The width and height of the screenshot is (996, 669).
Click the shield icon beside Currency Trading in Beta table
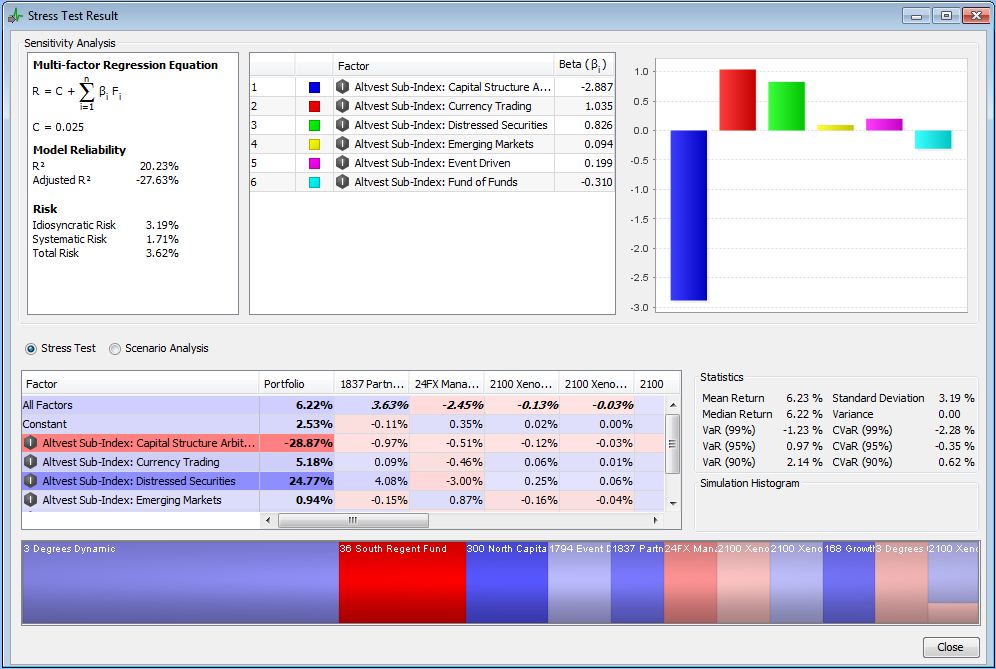point(342,105)
